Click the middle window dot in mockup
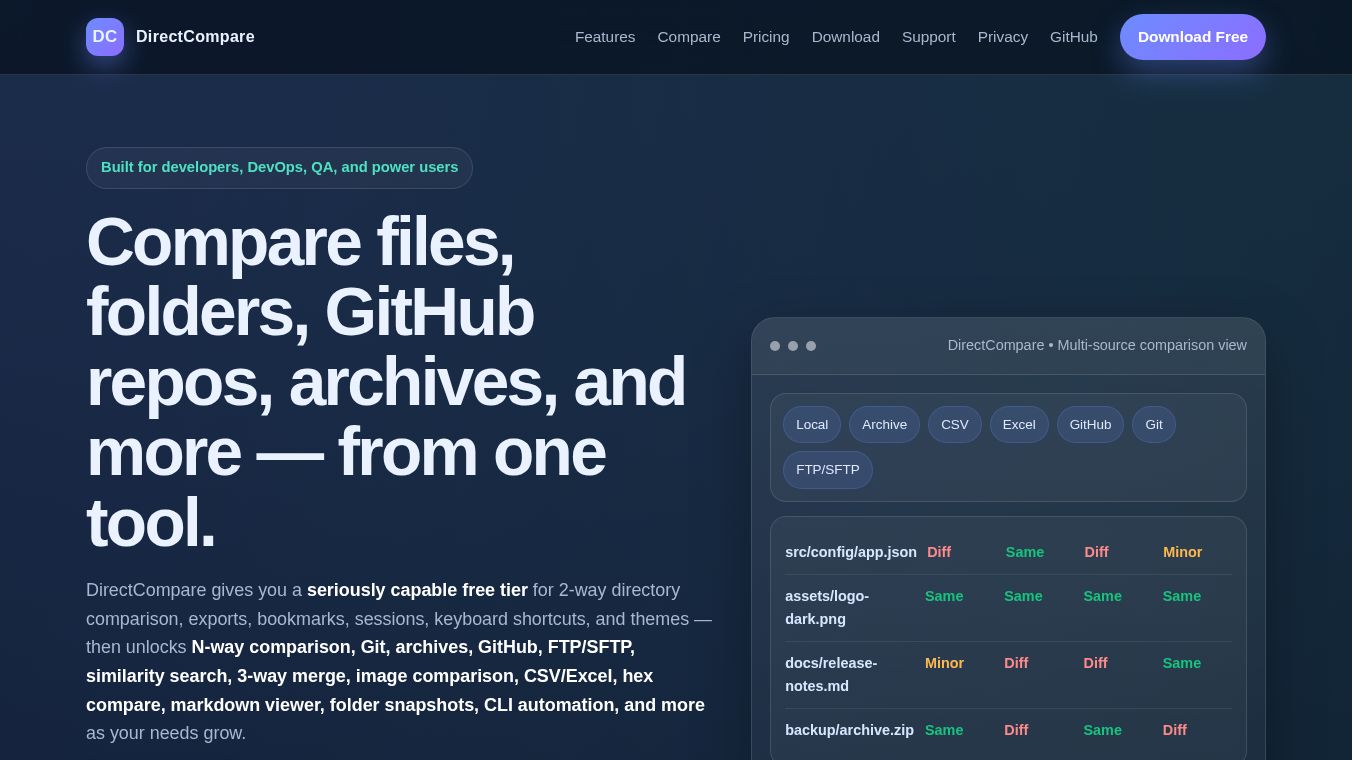Image resolution: width=1352 pixels, height=760 pixels. click(x=793, y=346)
